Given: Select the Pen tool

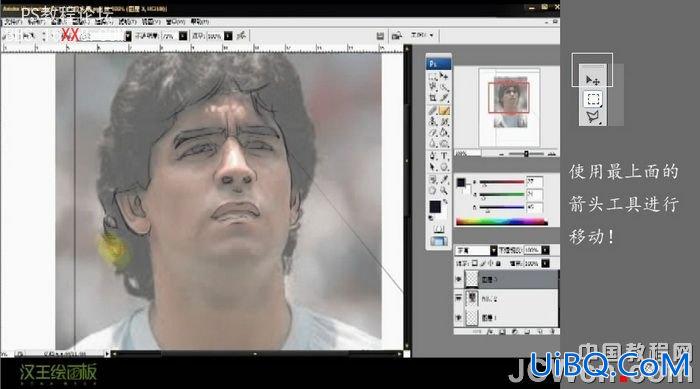Looking at the screenshot, I should click(x=433, y=156).
